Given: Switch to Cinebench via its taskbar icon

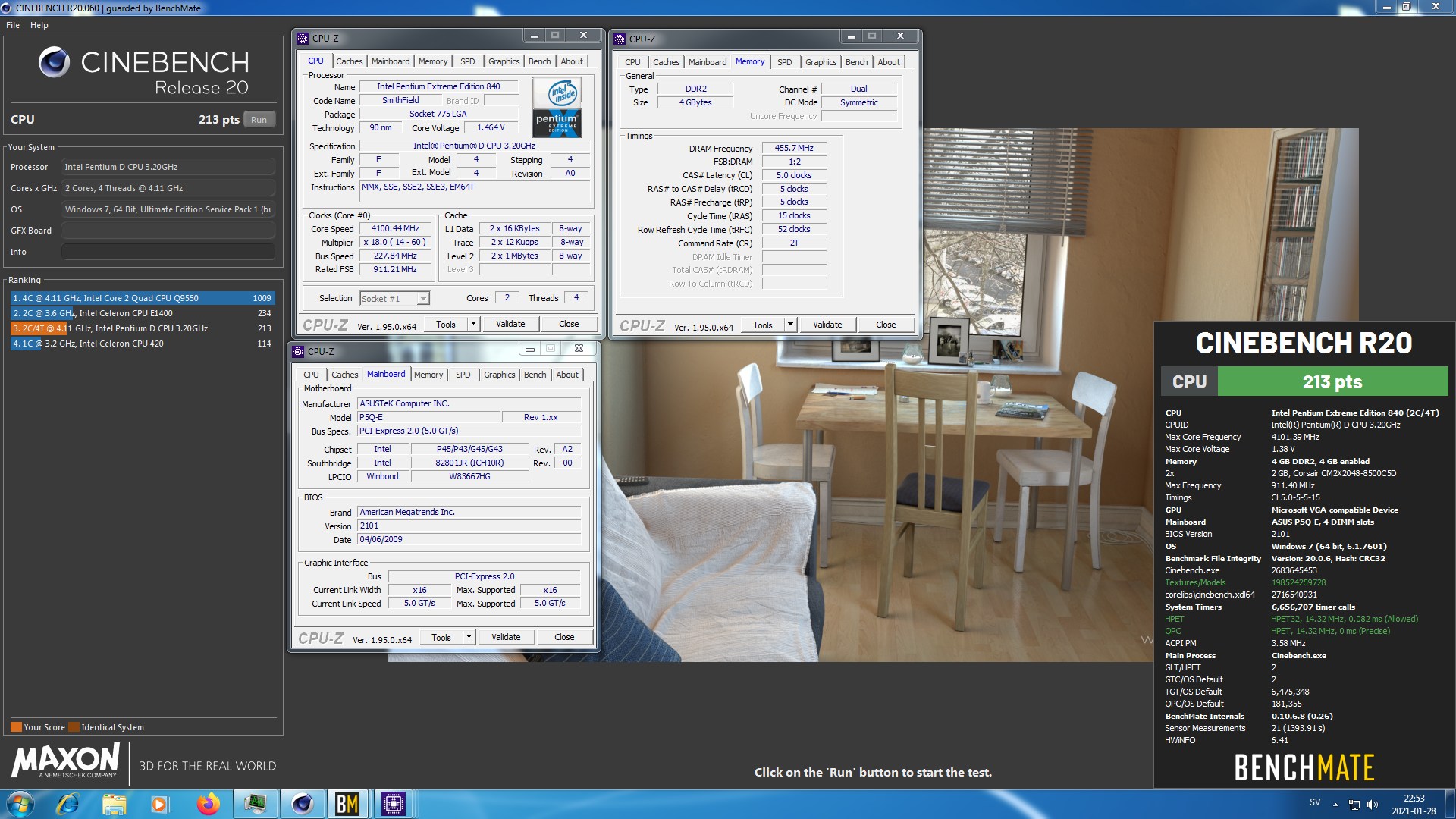Looking at the screenshot, I should (302, 804).
